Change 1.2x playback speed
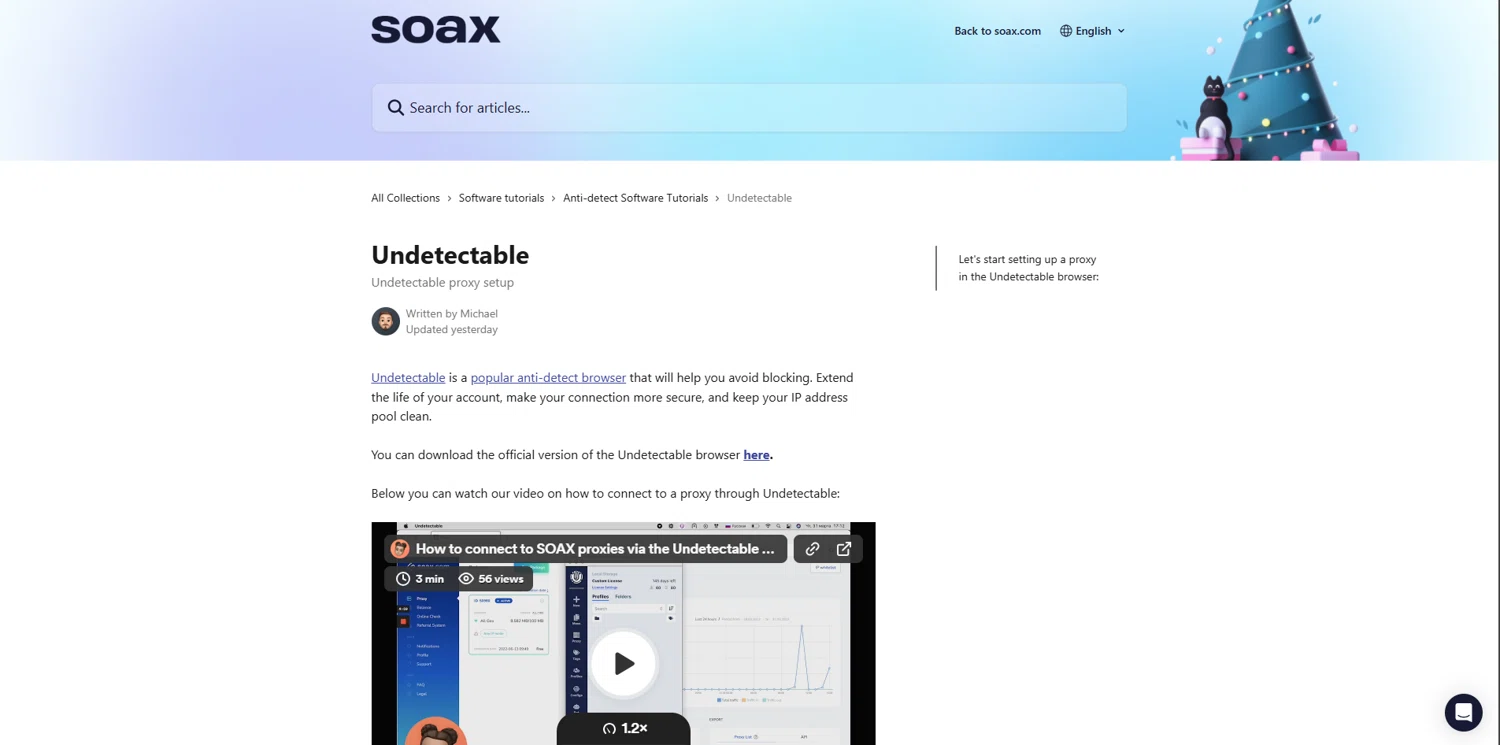 point(624,729)
